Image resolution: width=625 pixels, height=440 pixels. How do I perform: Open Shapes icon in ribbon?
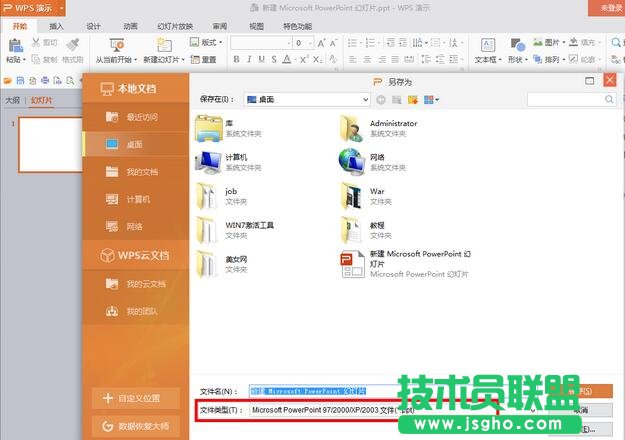[x=518, y=45]
